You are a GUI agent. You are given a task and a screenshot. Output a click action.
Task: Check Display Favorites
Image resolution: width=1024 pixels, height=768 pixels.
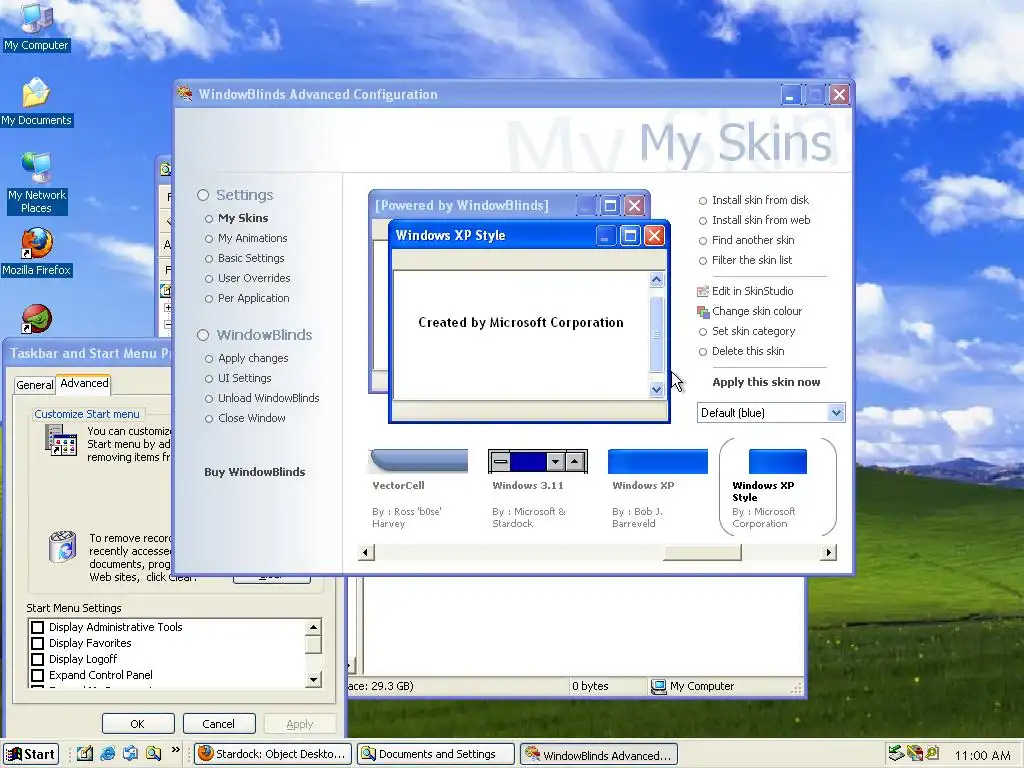coord(38,643)
